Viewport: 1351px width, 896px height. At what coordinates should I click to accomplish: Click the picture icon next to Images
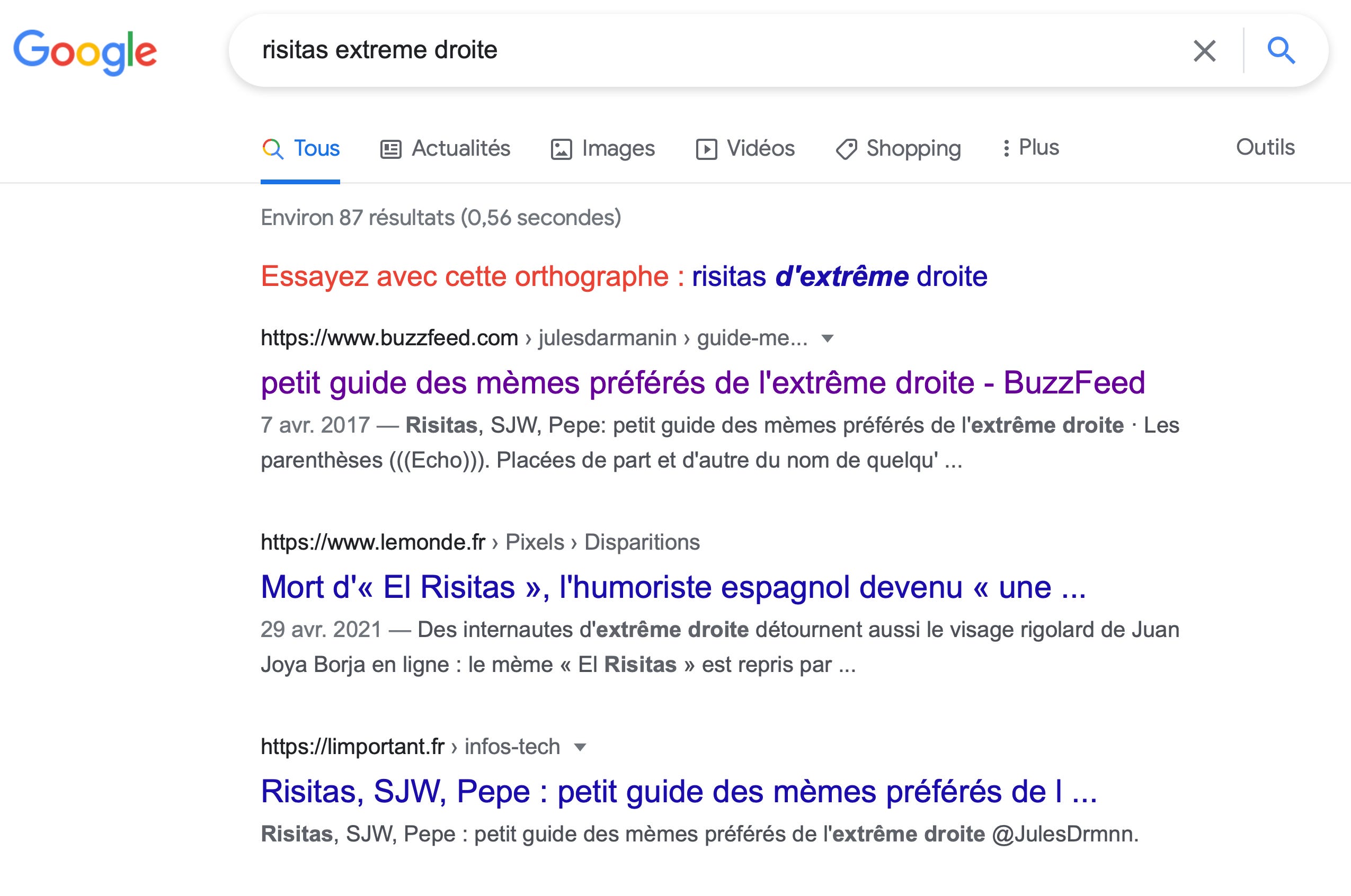[561, 150]
